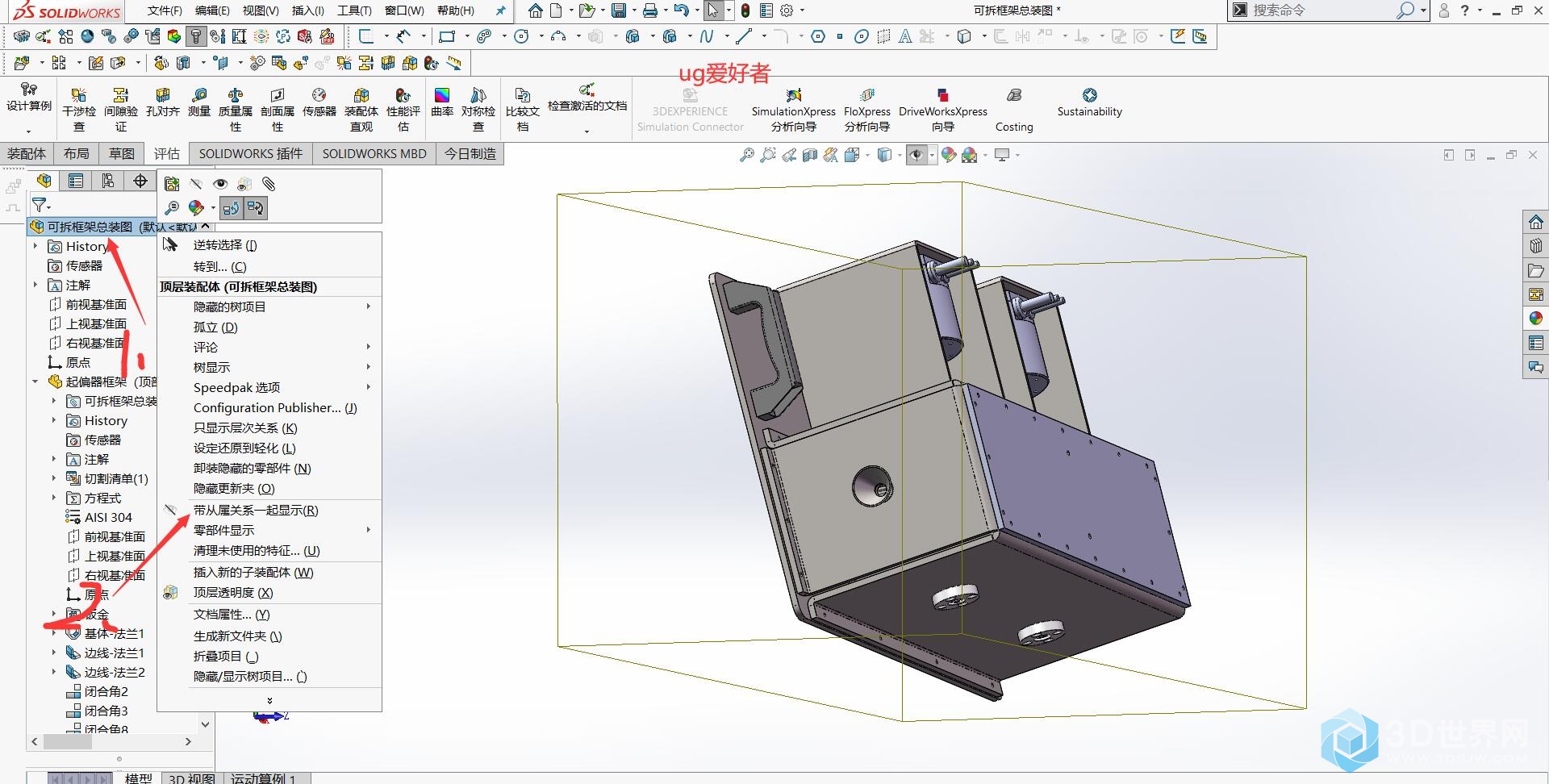Switch to the 装配体 ribbon tab
Viewport: 1549px width, 784px height.
pyautogui.click(x=27, y=154)
